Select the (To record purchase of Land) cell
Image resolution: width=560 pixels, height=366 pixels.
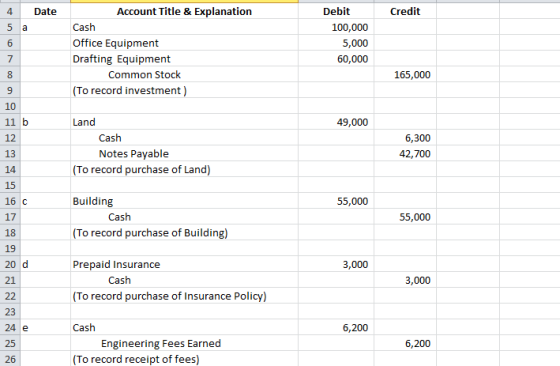click(x=184, y=169)
